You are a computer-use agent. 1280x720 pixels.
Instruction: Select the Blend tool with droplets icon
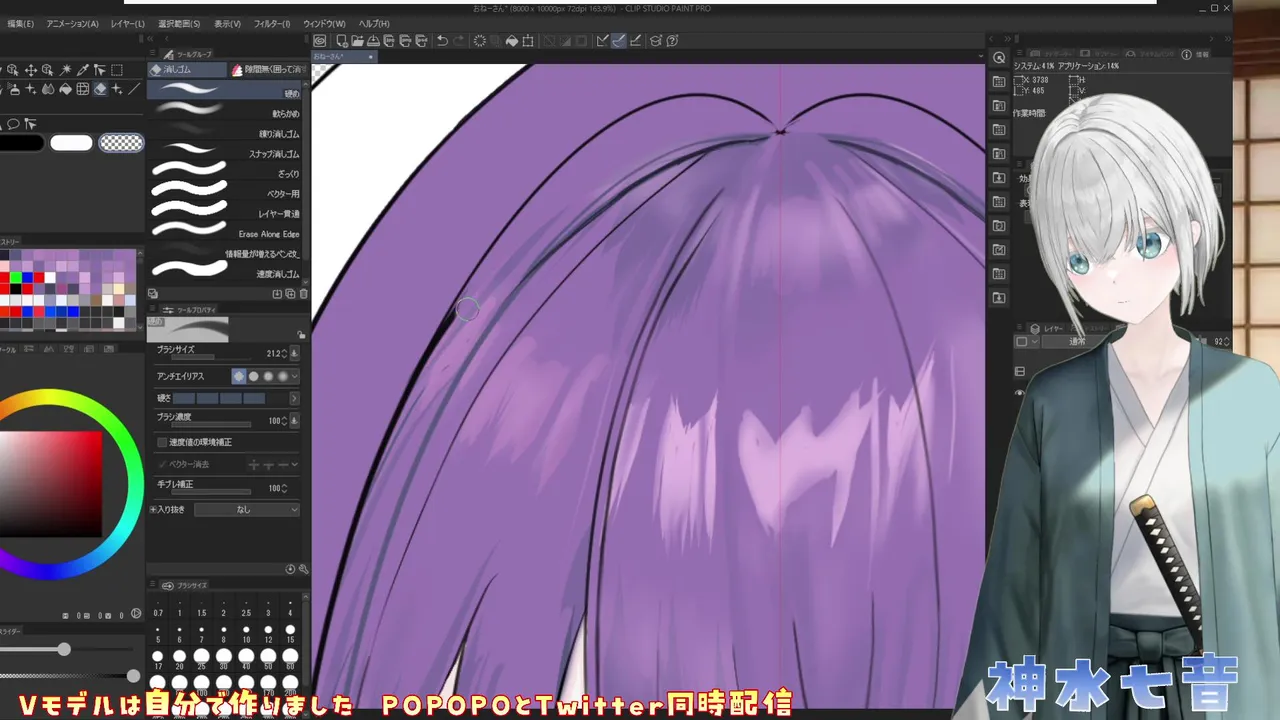click(x=48, y=89)
